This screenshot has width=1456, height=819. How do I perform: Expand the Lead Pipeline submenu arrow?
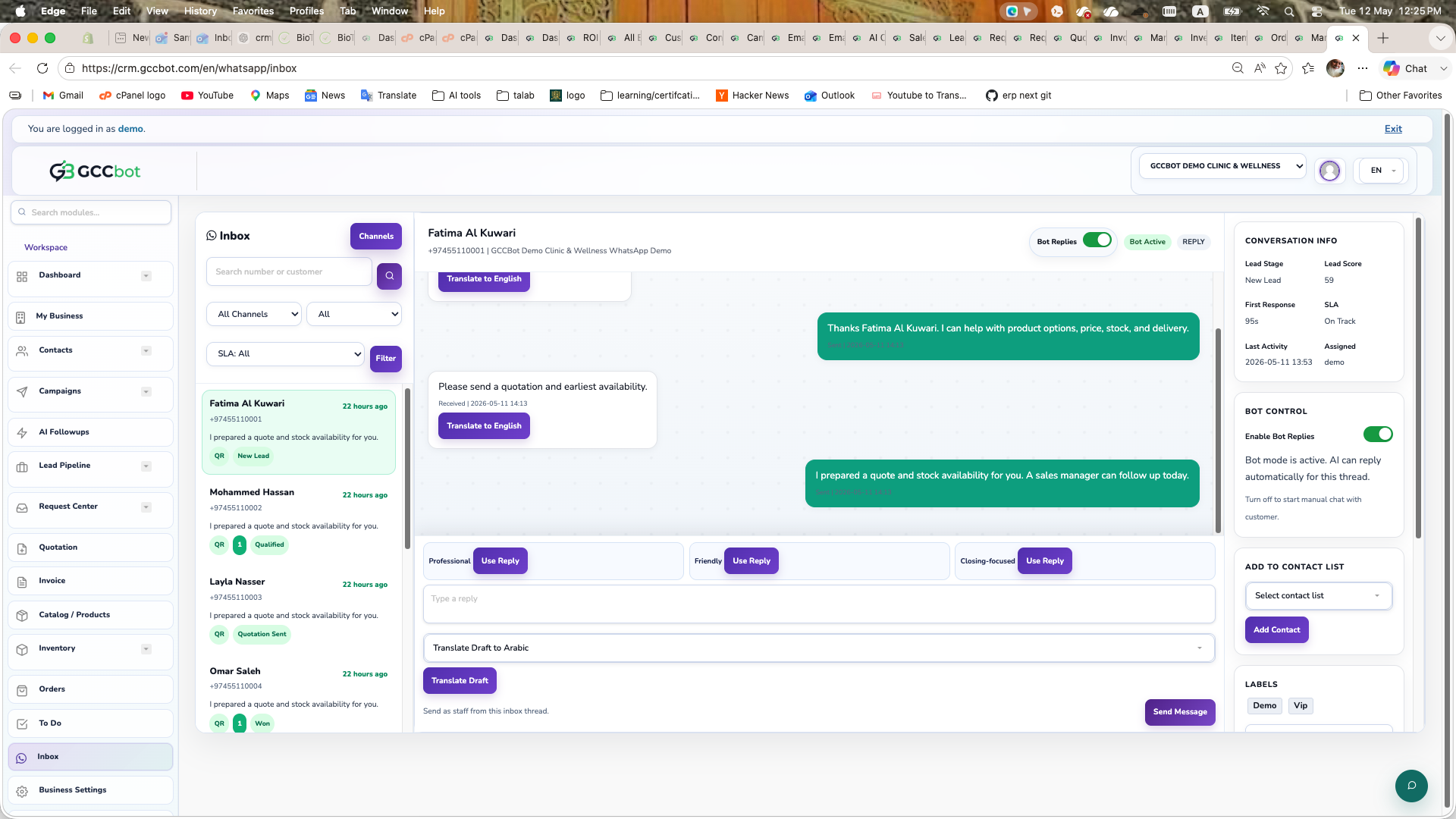click(x=146, y=466)
